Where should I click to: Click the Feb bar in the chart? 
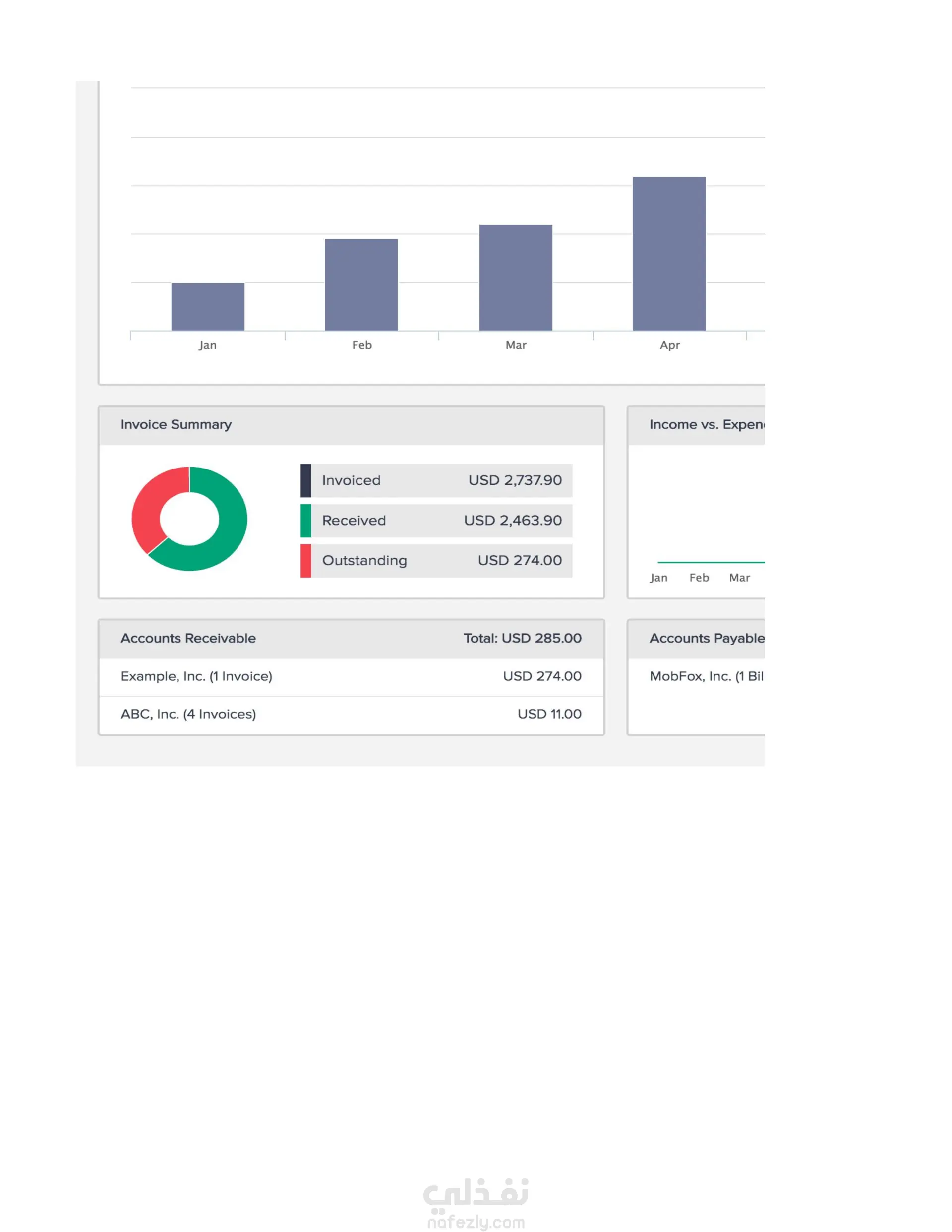click(361, 284)
